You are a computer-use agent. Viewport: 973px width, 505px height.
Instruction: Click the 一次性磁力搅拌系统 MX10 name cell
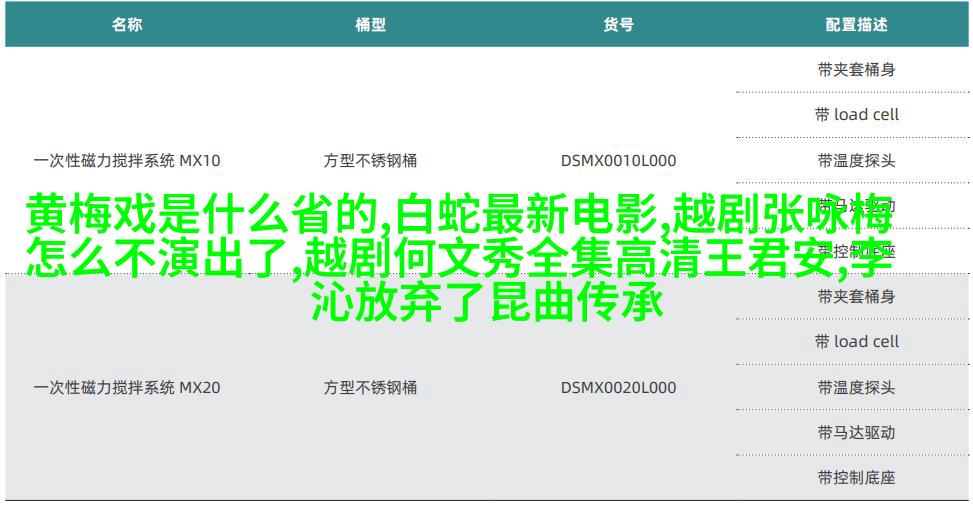(x=126, y=160)
